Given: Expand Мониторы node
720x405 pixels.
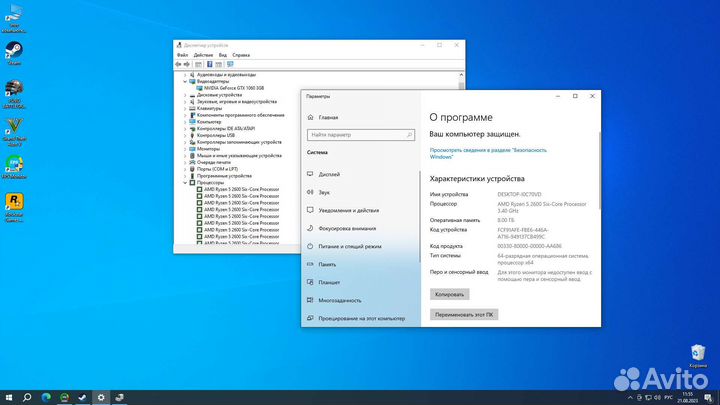Looking at the screenshot, I should [x=185, y=149].
